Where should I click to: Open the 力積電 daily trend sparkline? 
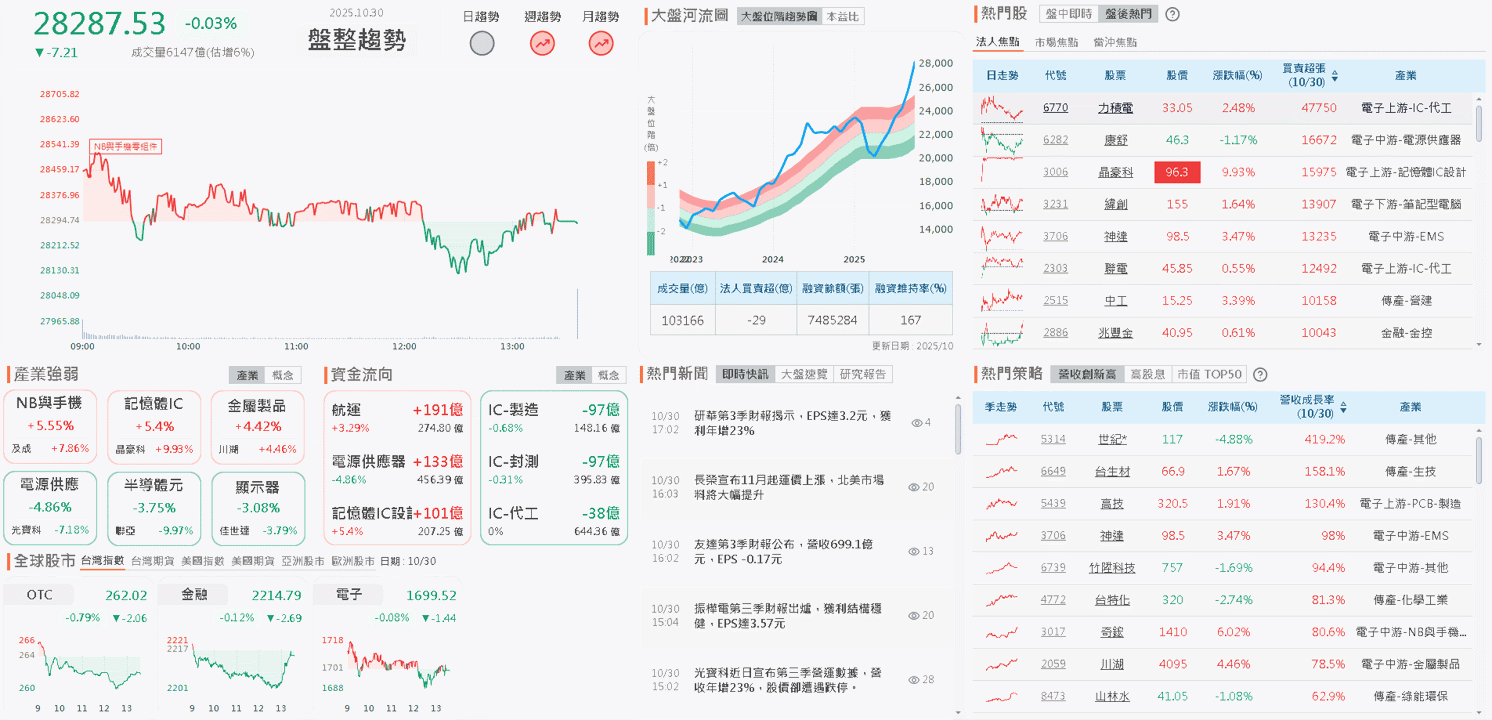(x=1003, y=107)
